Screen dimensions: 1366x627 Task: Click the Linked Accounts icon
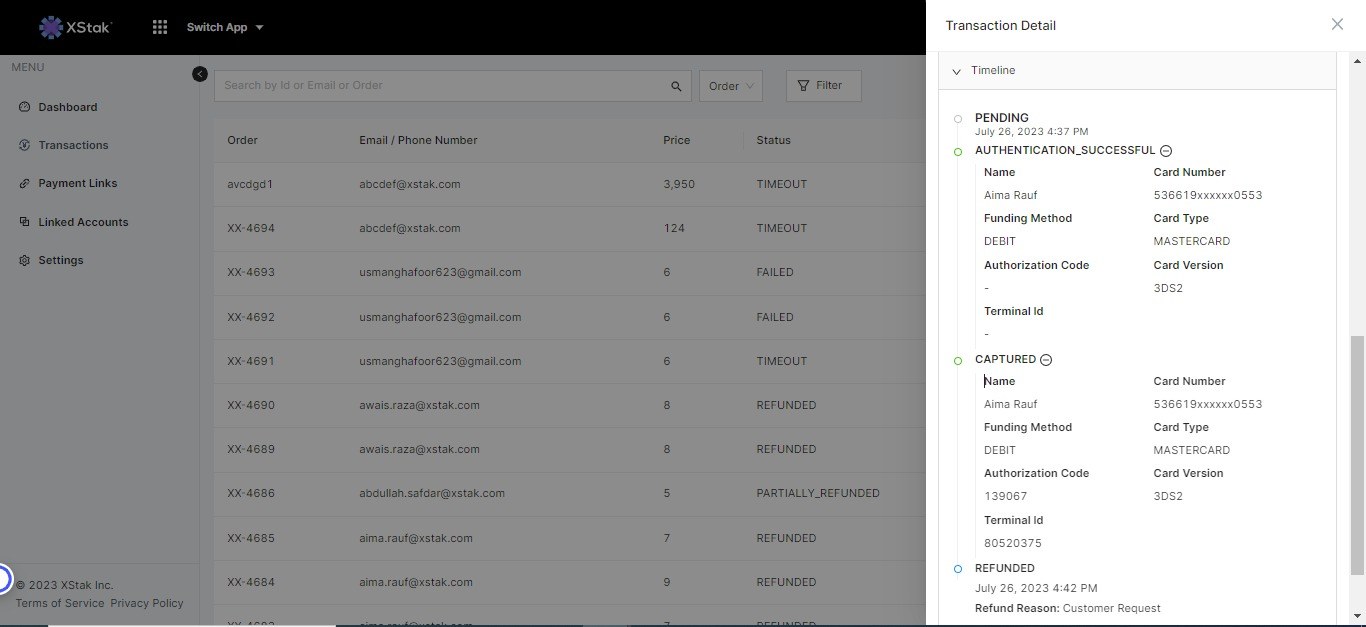(x=25, y=222)
